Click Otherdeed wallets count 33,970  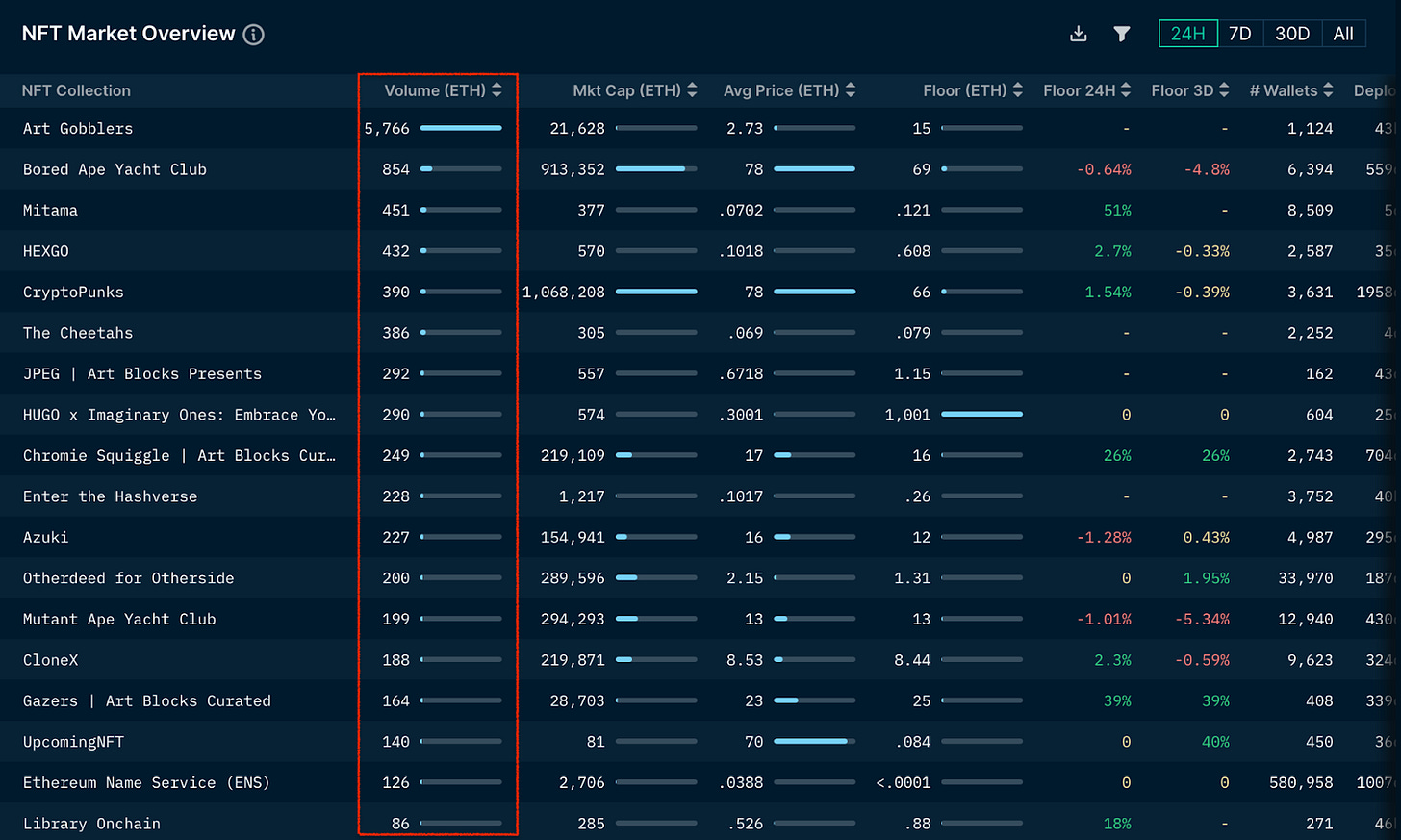[1306, 578]
